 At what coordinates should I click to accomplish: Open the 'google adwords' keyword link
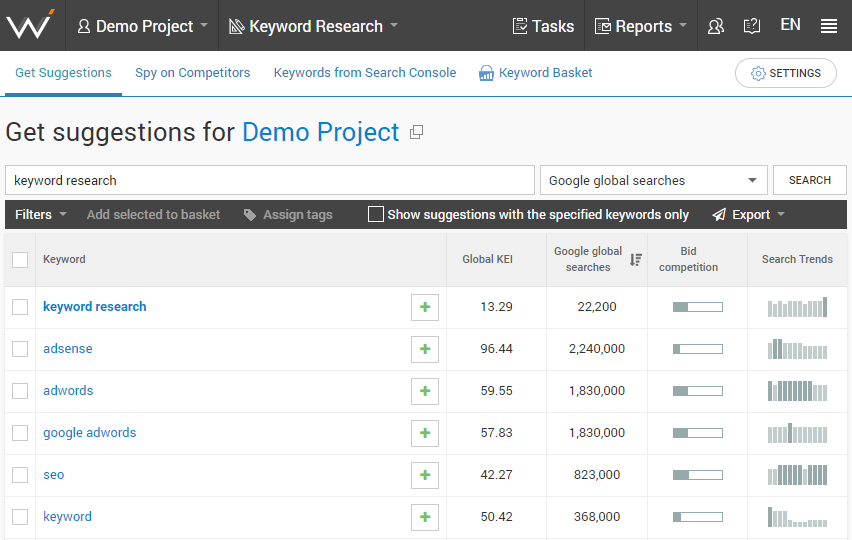90,433
